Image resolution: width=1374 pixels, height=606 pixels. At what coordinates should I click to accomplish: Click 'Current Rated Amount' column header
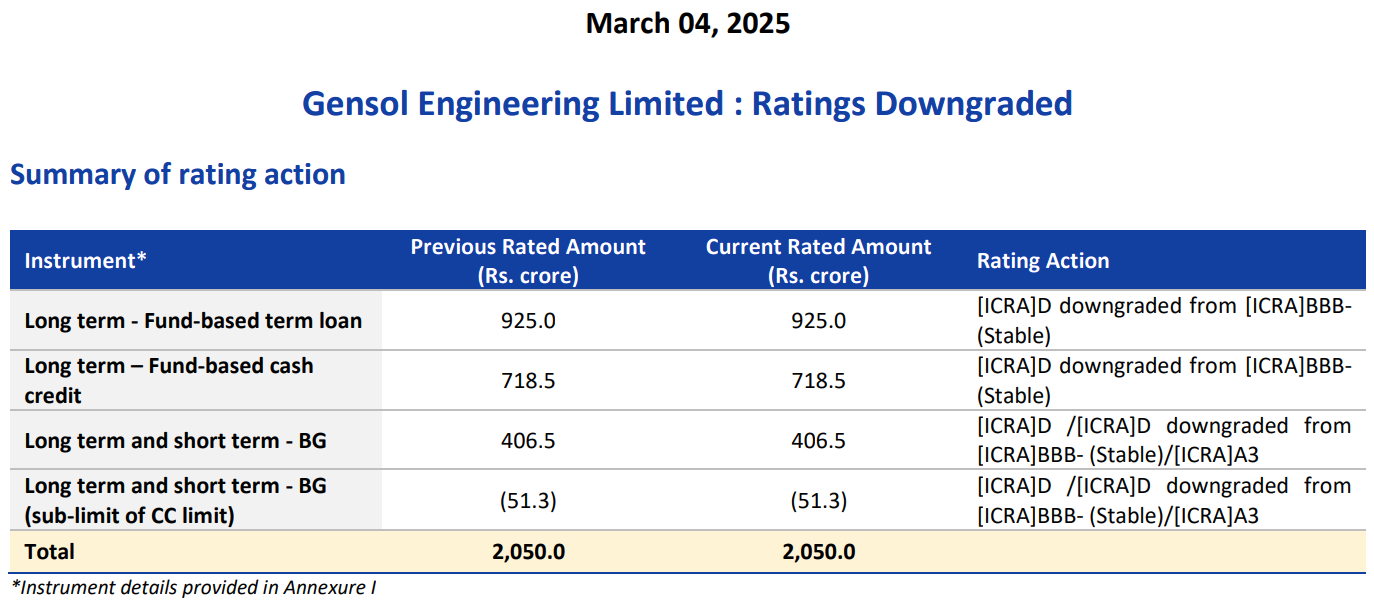pos(818,261)
